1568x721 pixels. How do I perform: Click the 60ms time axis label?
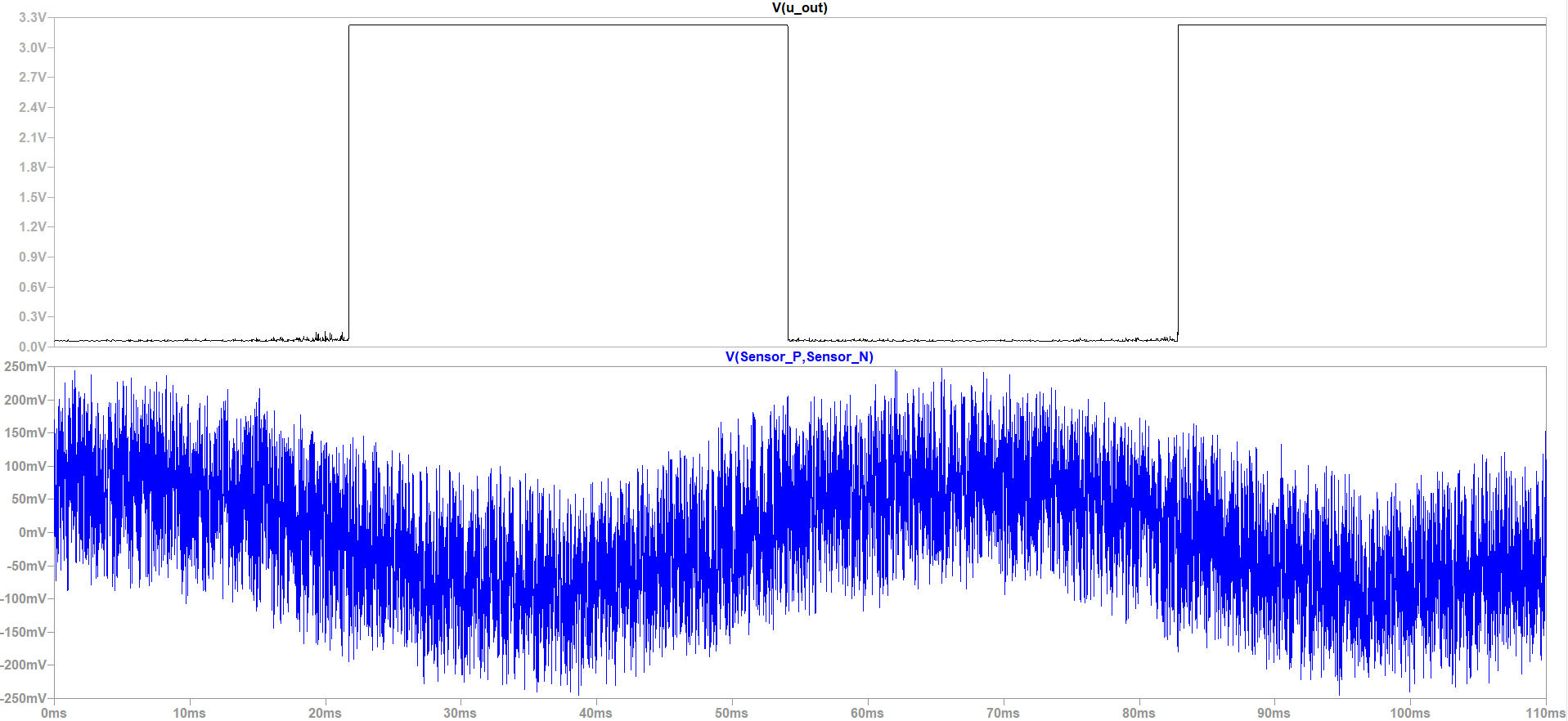867,713
